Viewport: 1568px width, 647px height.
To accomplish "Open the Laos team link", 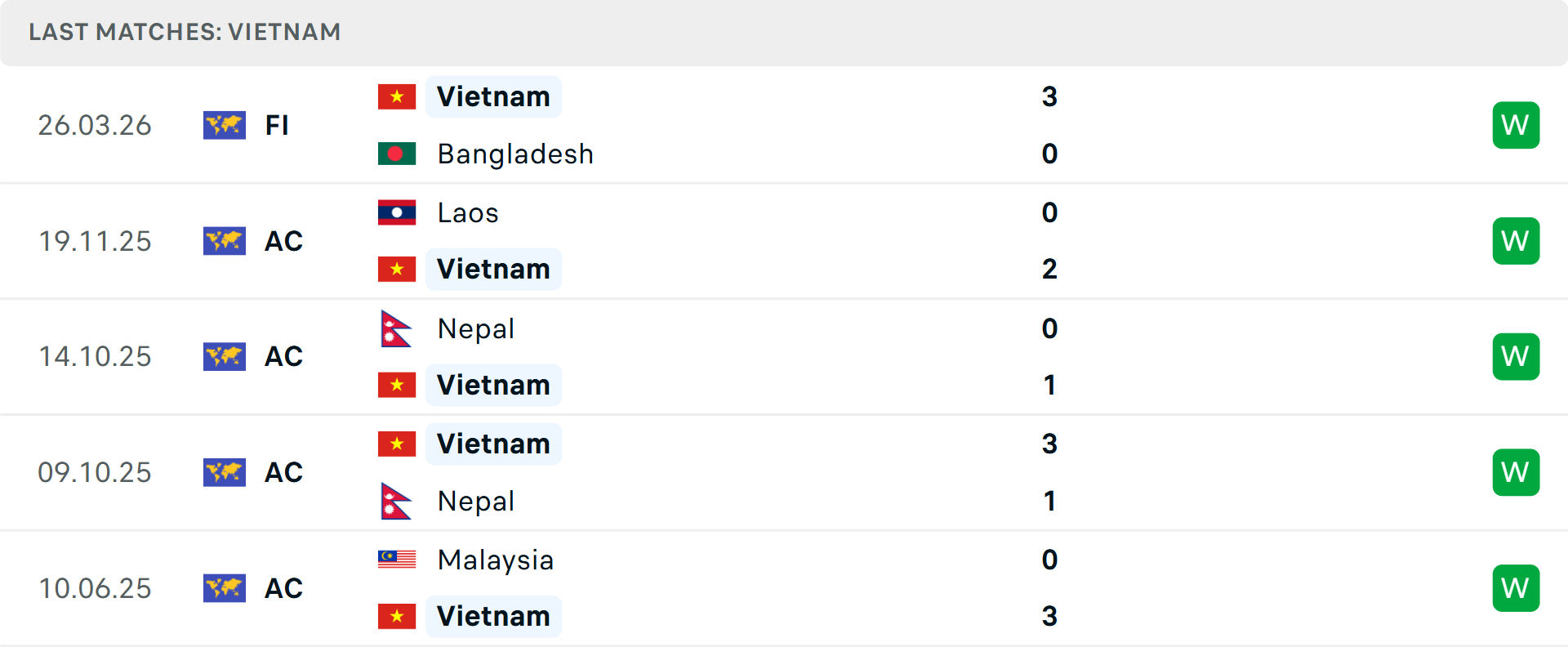I will (468, 212).
